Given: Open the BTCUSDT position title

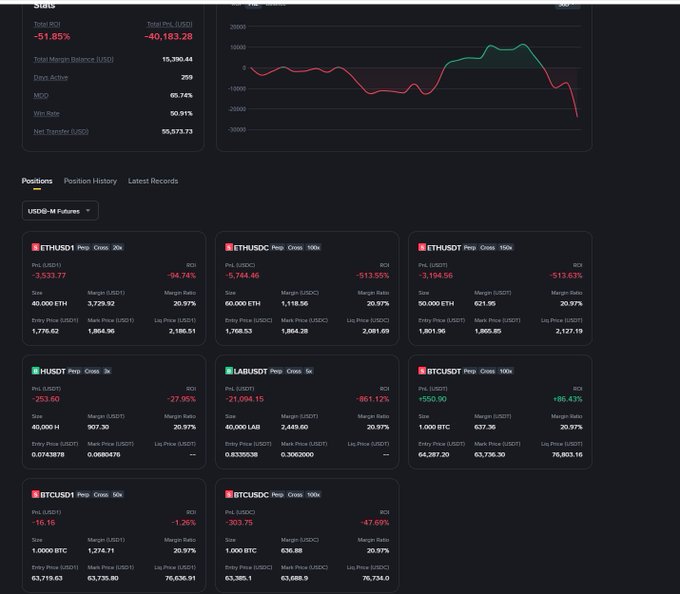Looking at the screenshot, I should (x=444, y=371).
